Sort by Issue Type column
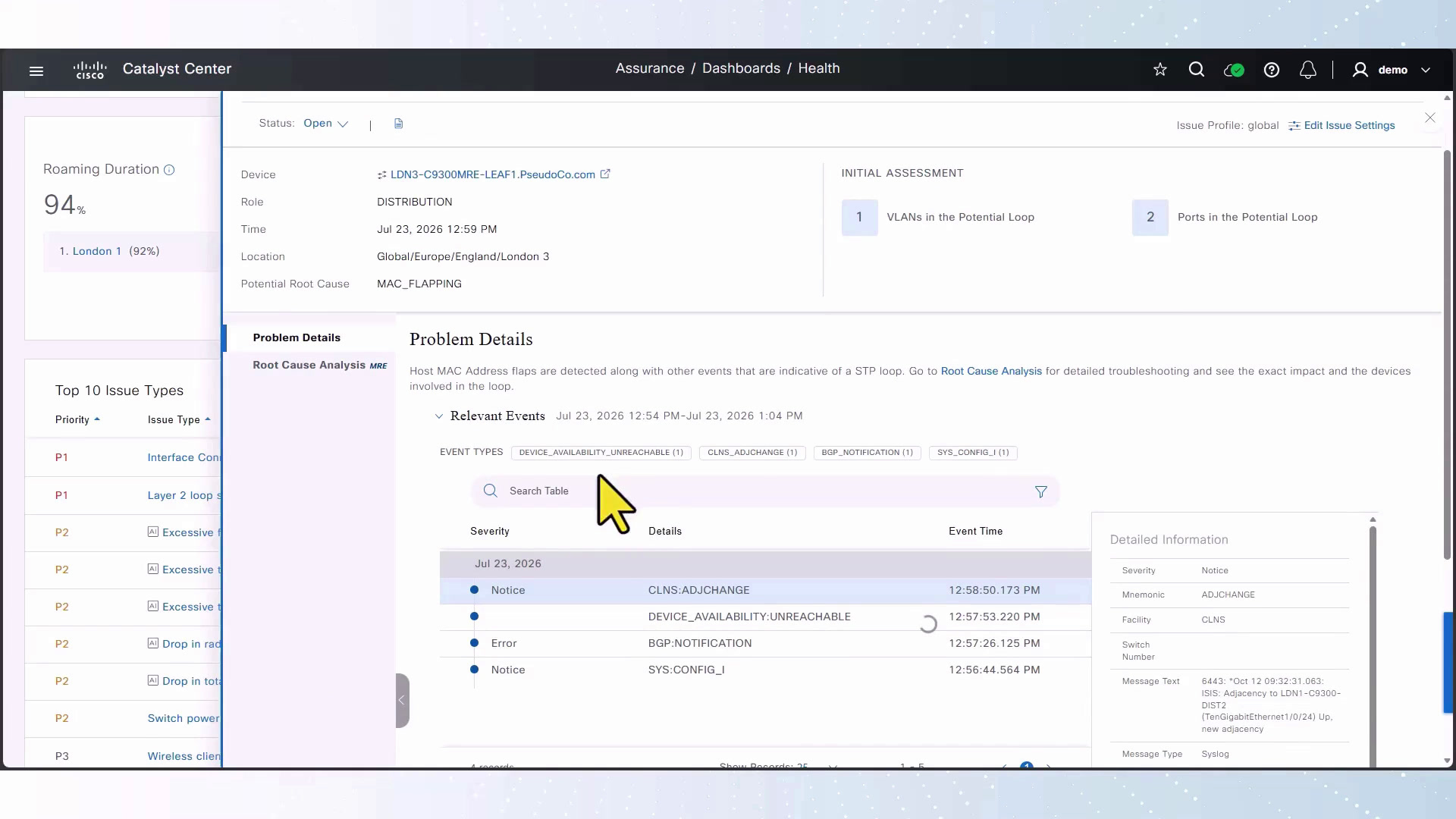 point(179,419)
